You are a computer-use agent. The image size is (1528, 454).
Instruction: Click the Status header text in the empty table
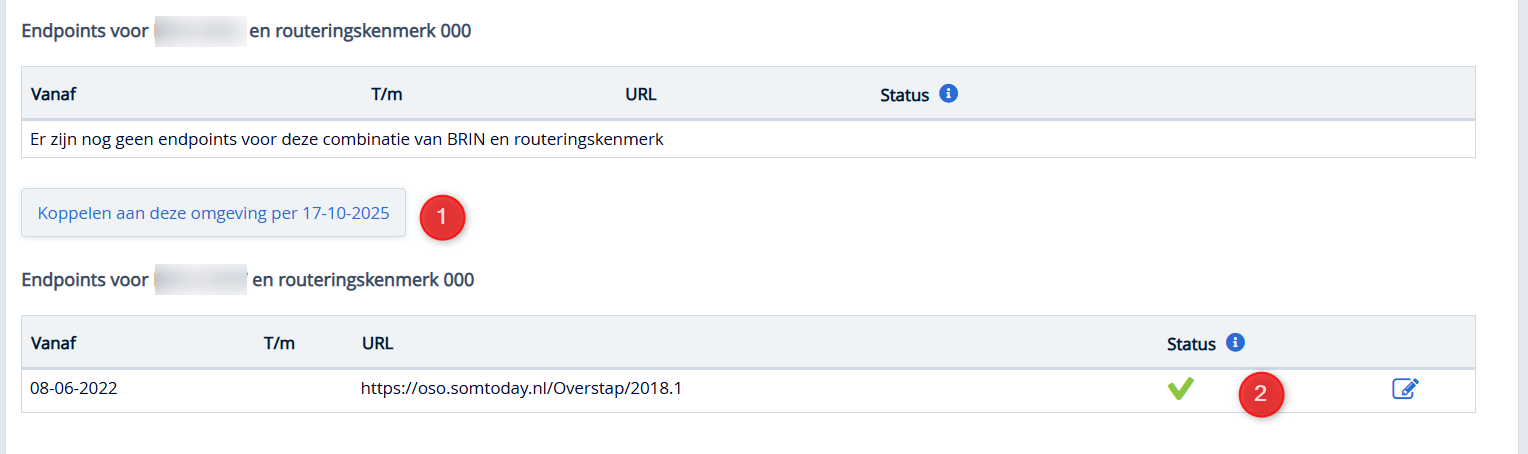tap(904, 96)
